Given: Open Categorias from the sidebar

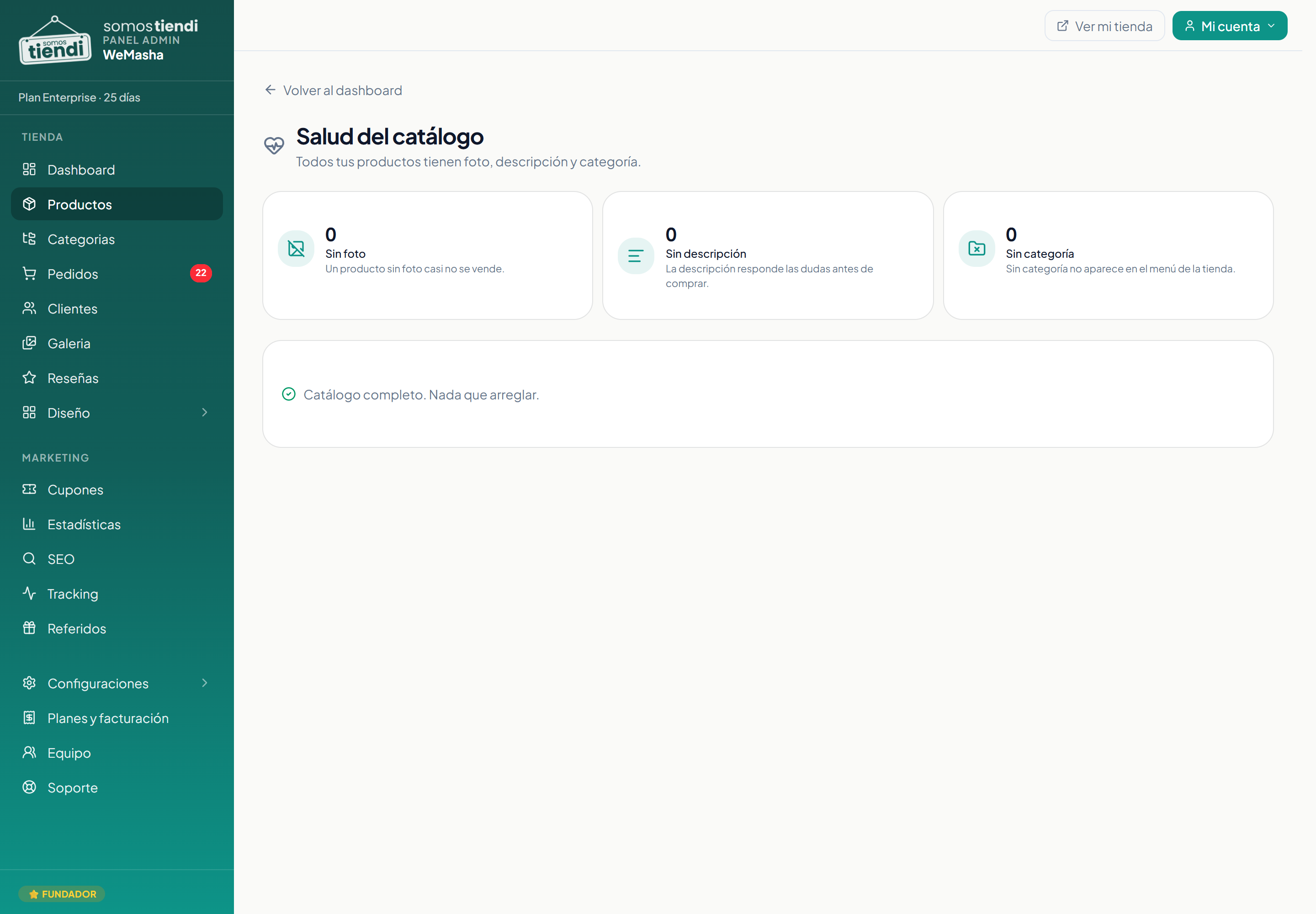Looking at the screenshot, I should 117,239.
